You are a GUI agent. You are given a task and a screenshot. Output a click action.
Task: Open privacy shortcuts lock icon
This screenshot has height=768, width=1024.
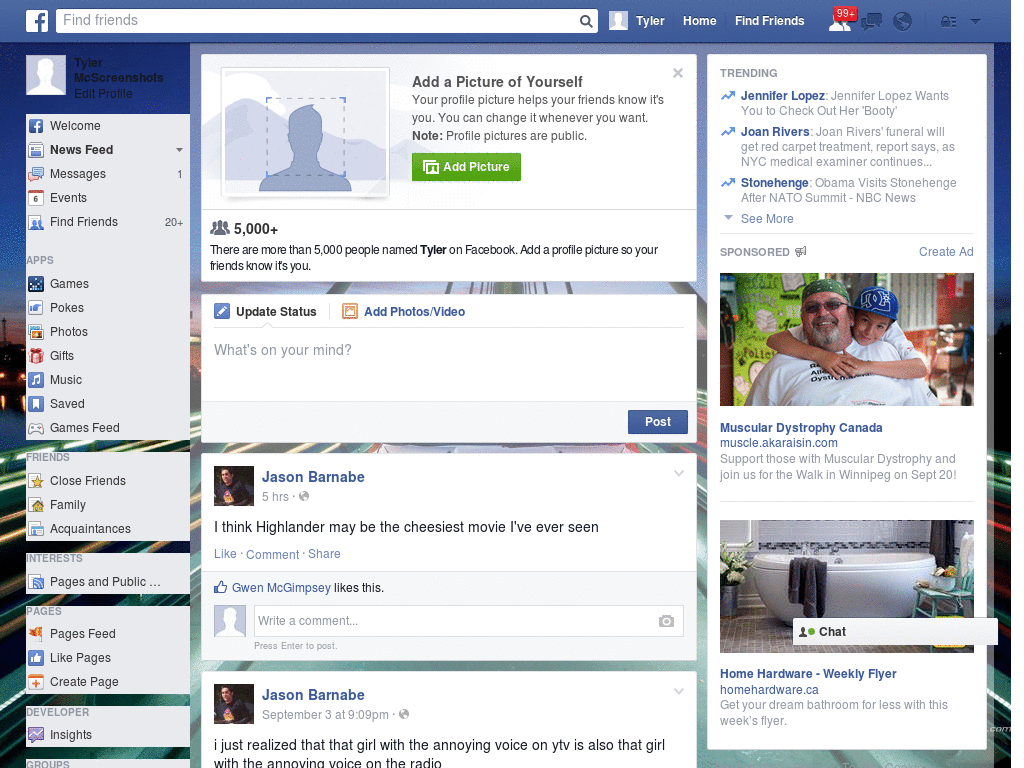(x=948, y=22)
